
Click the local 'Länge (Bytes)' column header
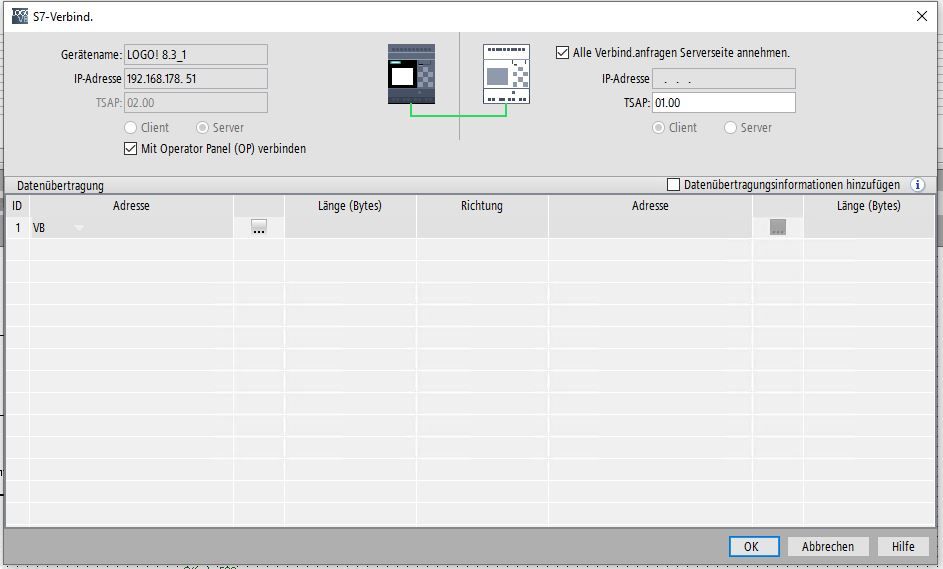[350, 206]
